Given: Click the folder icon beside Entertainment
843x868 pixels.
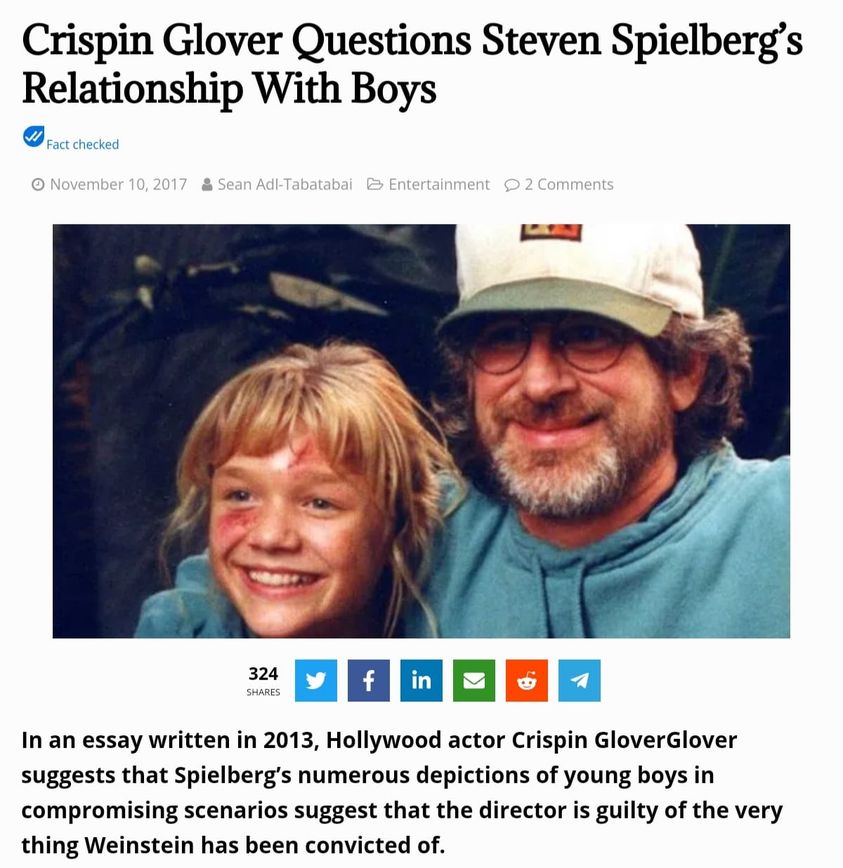Looking at the screenshot, I should (375, 185).
